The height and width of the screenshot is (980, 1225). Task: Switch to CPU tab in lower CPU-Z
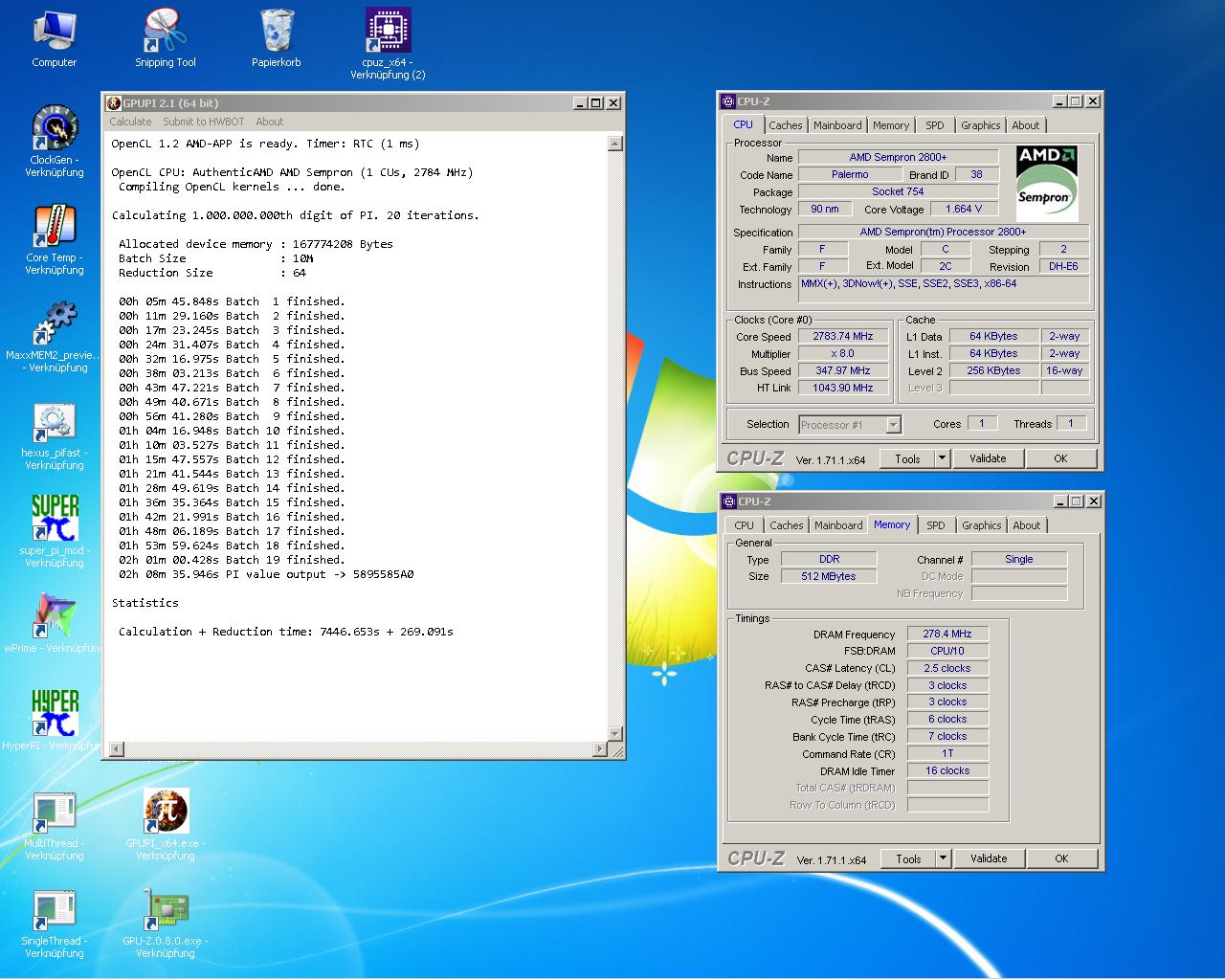pos(745,525)
